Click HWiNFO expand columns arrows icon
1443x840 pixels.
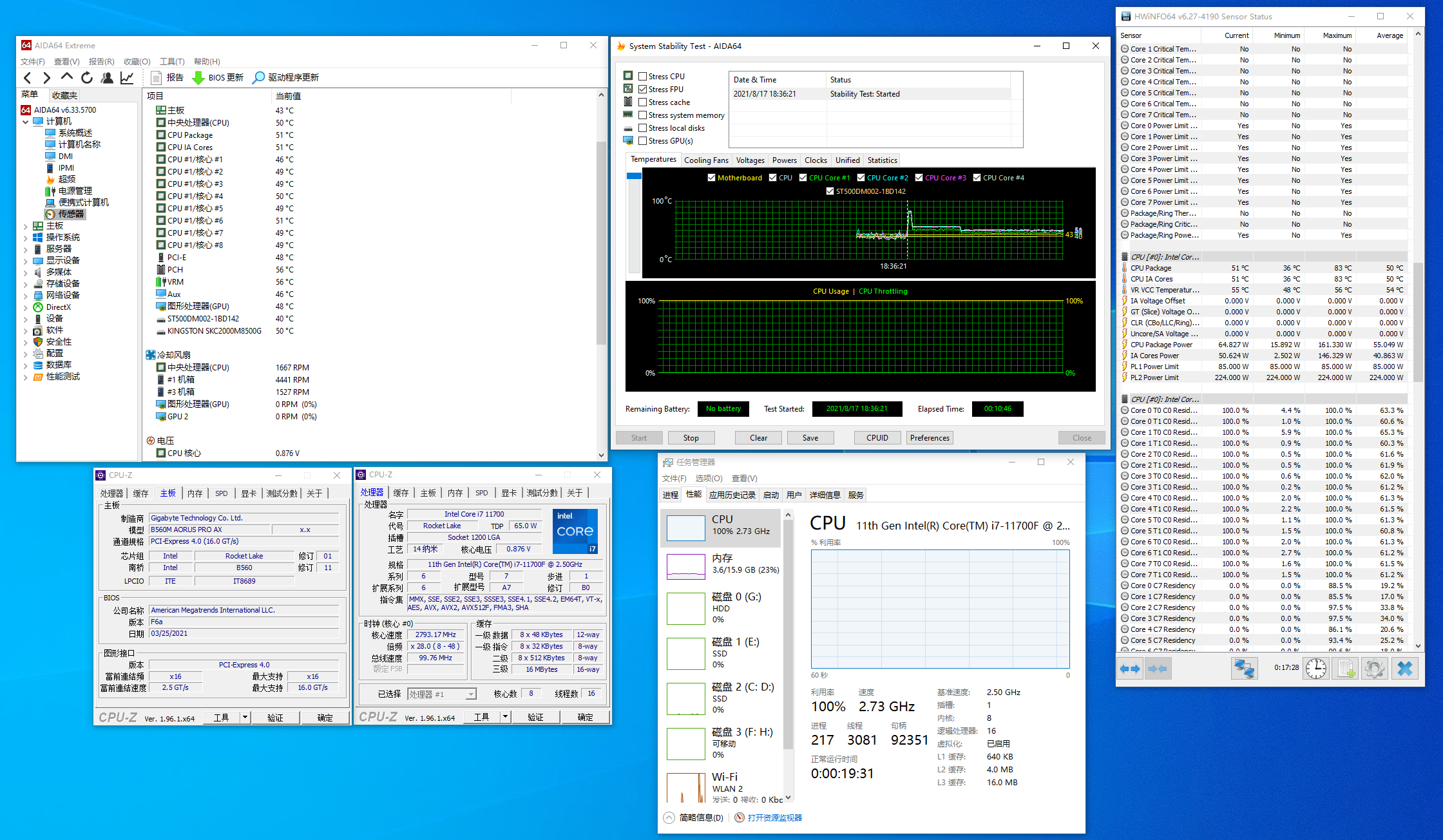pyautogui.click(x=1129, y=669)
